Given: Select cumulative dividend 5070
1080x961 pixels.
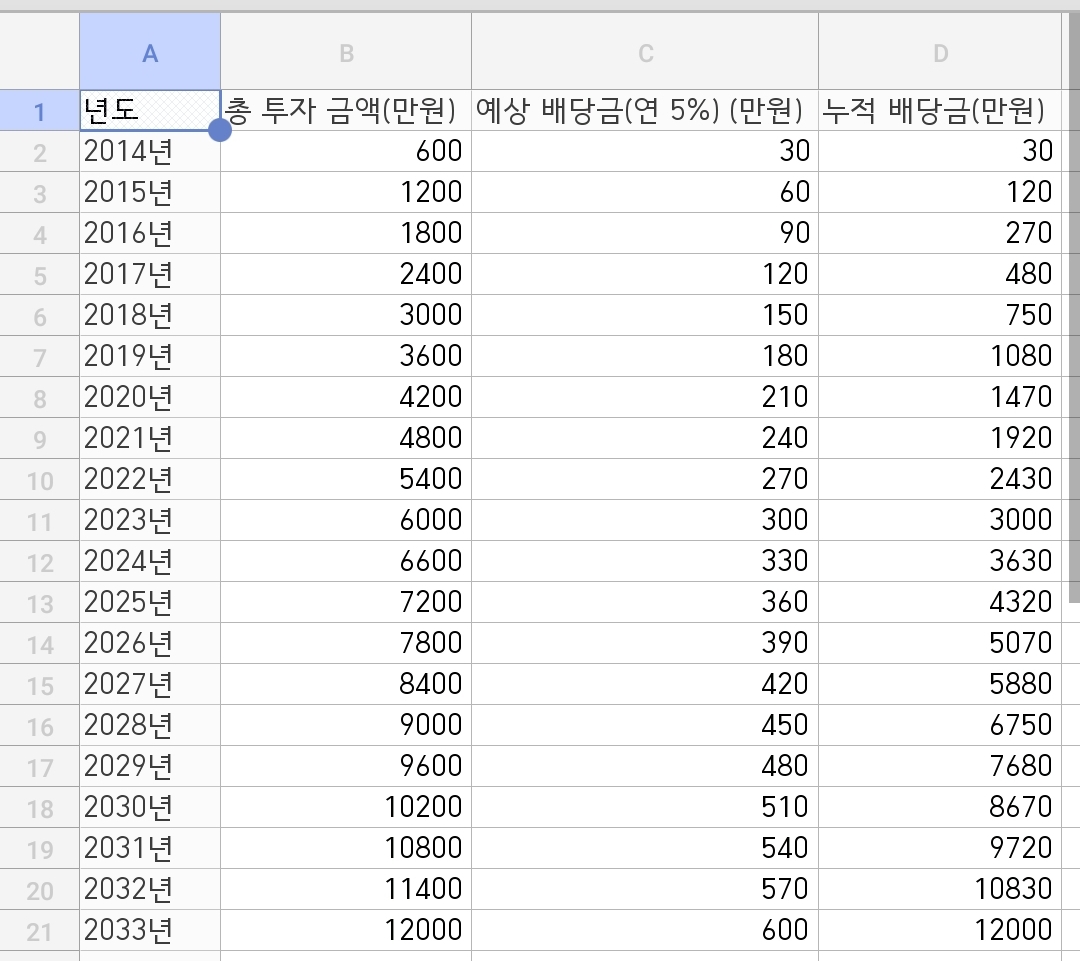Looking at the screenshot, I should [x=940, y=643].
